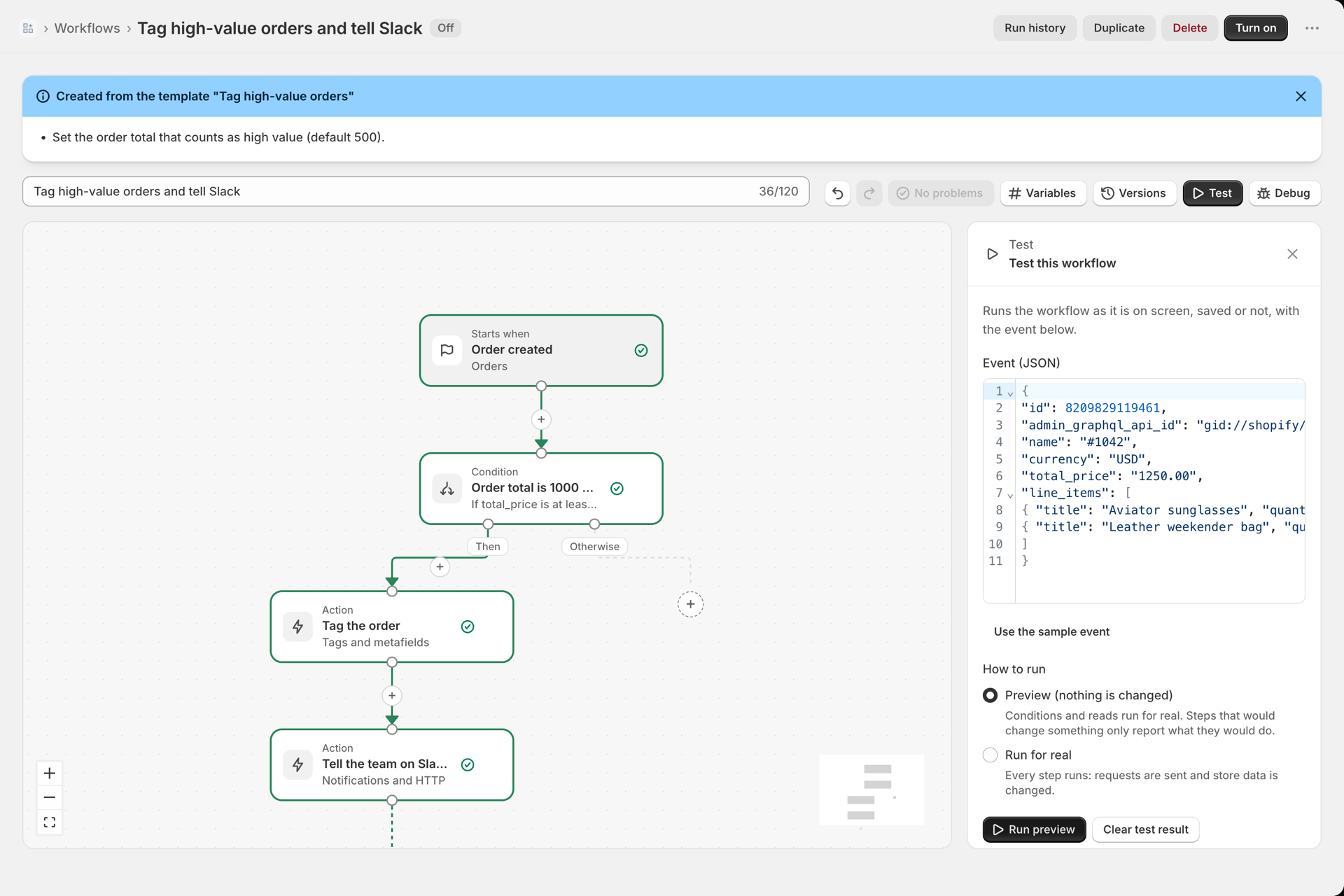
Task: Click the play icon in Test panel header
Action: coord(992,253)
